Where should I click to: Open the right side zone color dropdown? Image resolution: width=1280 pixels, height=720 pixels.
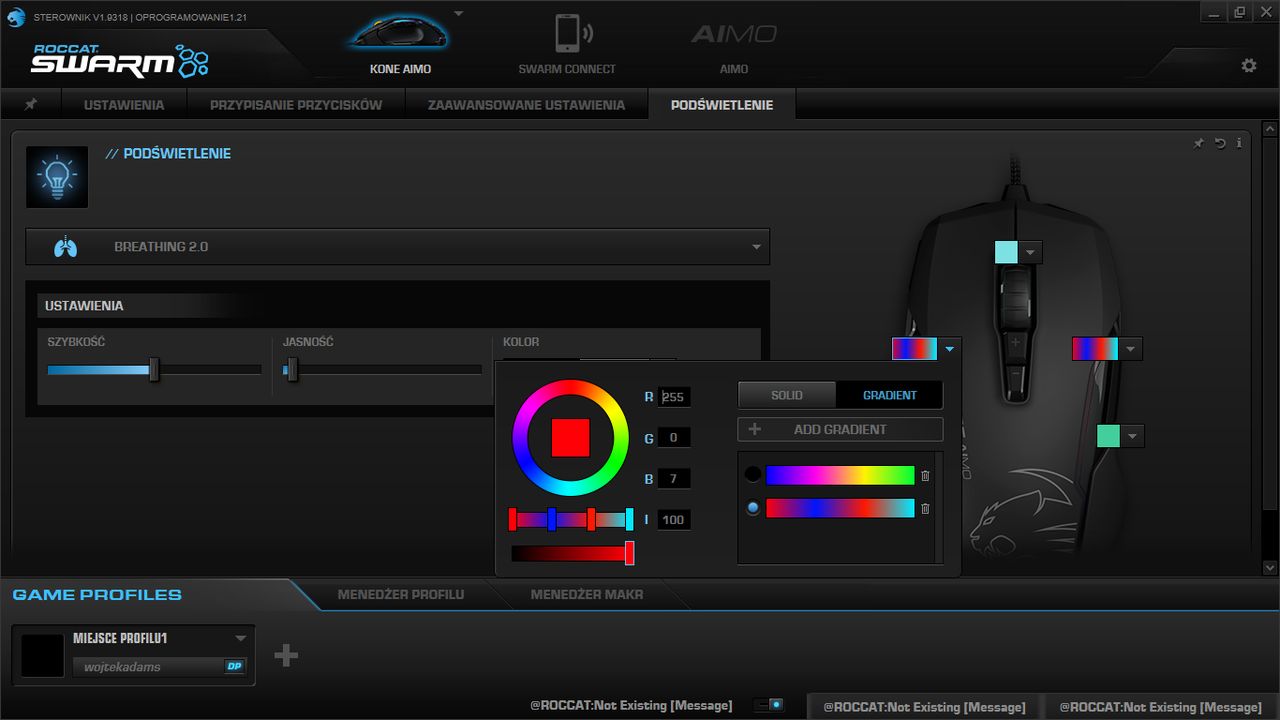pos(1130,348)
